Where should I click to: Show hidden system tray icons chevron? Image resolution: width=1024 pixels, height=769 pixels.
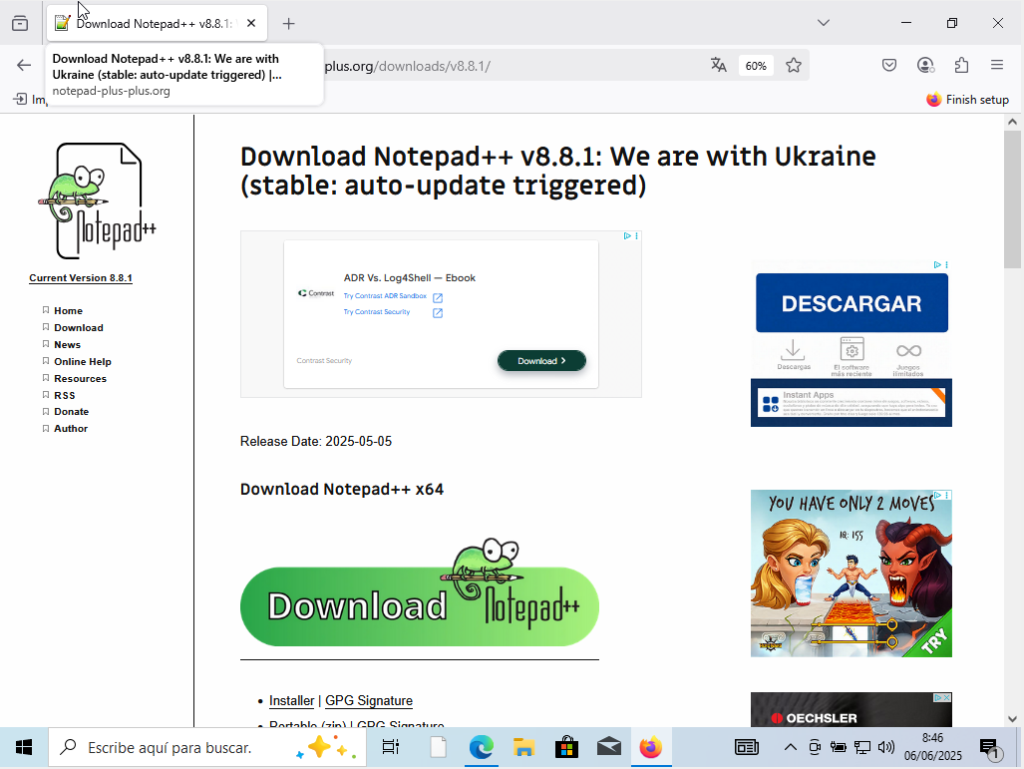pos(790,747)
